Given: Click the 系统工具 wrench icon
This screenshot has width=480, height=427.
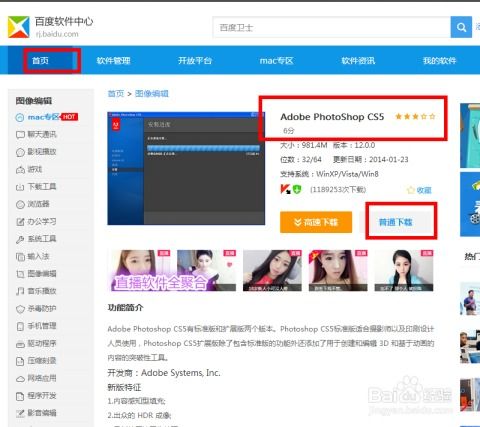Looking at the screenshot, I should click(x=20, y=239).
